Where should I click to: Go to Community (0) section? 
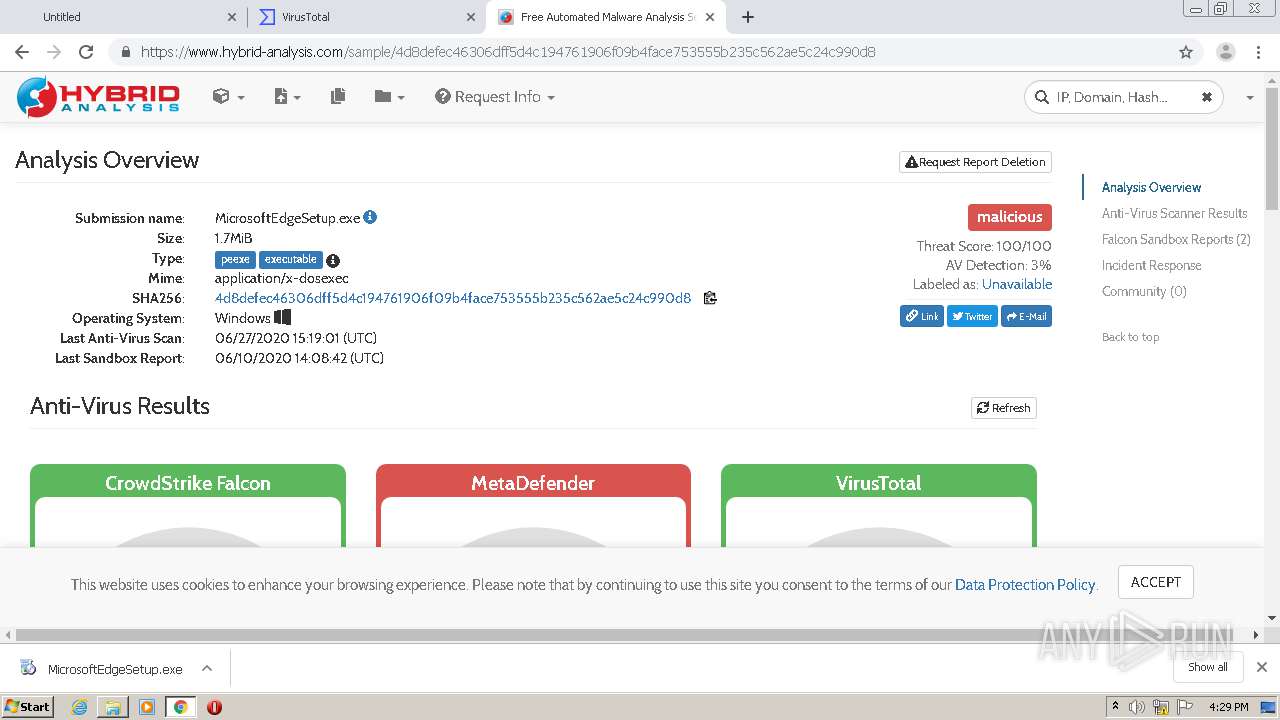(1144, 291)
